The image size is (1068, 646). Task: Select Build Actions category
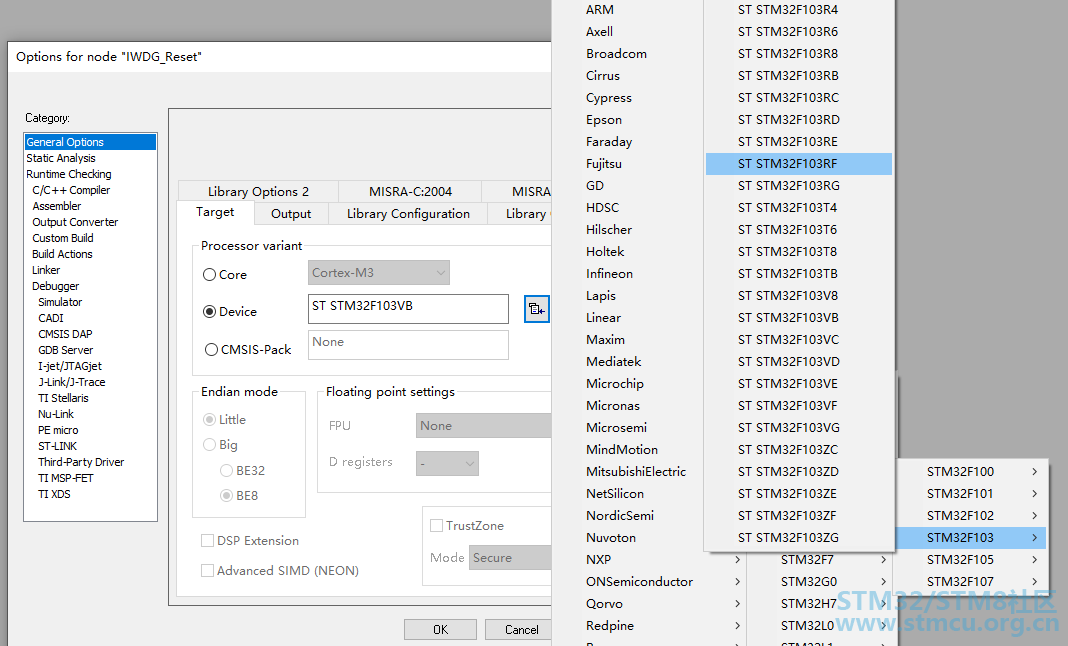[62, 254]
